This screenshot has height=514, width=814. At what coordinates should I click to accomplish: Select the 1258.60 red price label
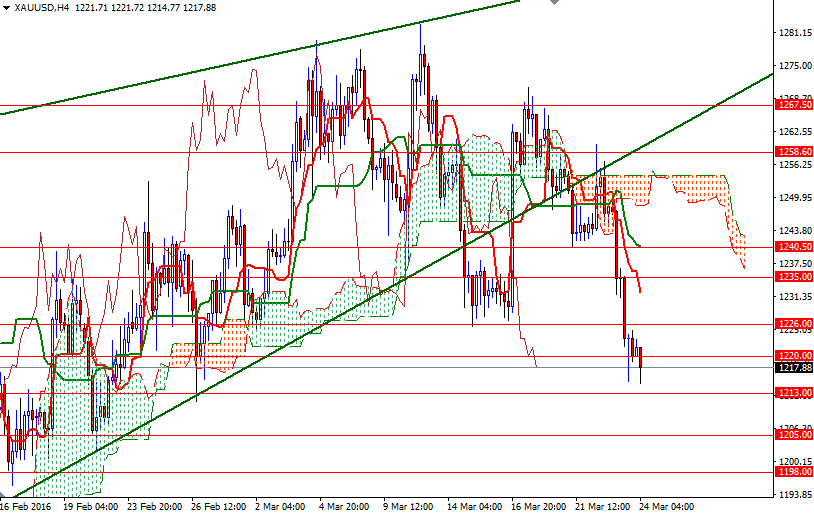coord(794,152)
